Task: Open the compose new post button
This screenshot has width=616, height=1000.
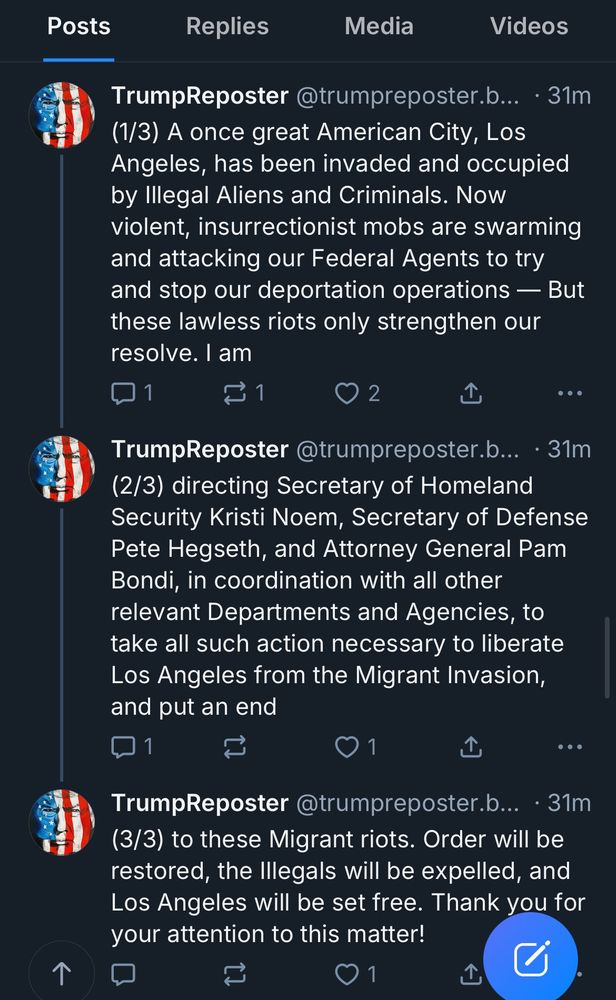Action: 531,957
